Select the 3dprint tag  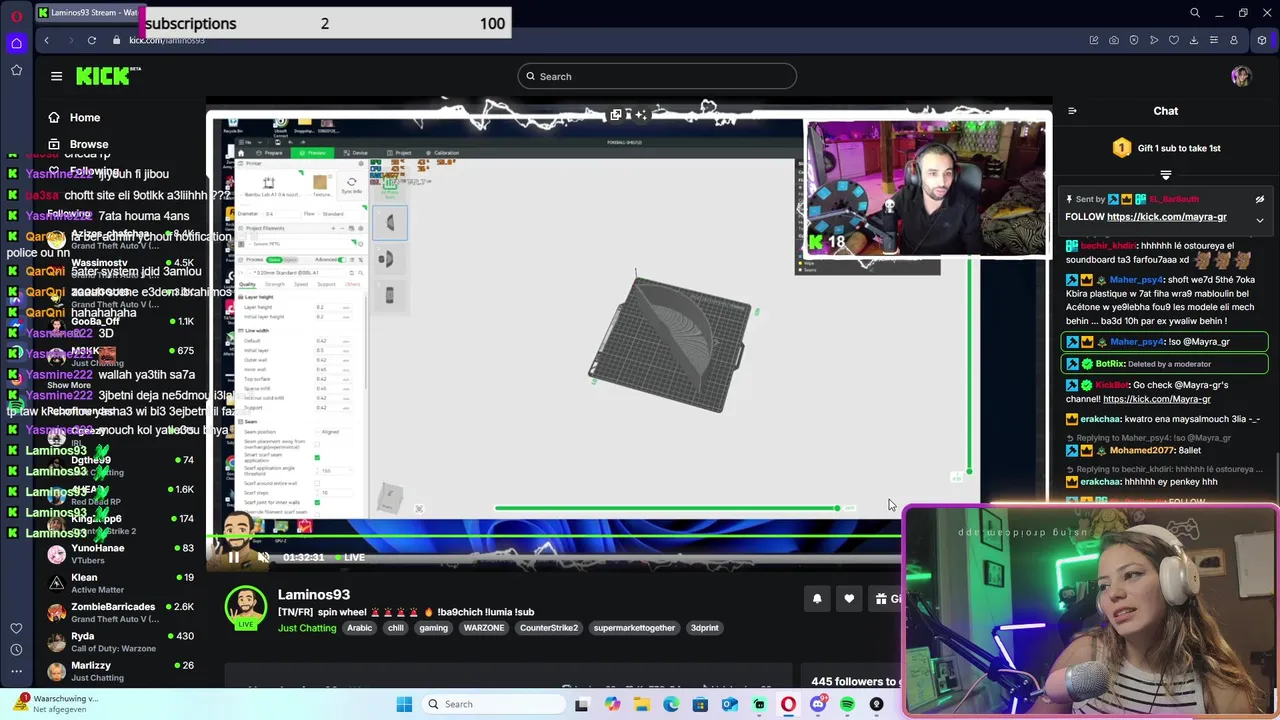point(705,628)
